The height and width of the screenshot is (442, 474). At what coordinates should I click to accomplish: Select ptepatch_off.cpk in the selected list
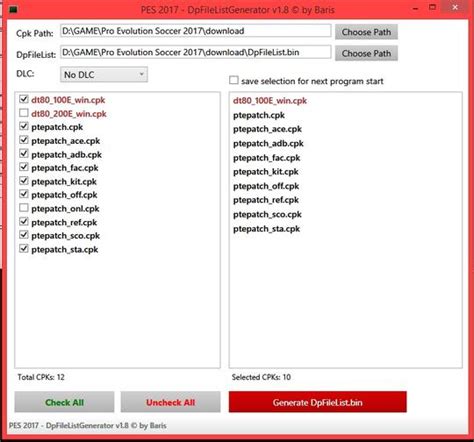click(x=266, y=186)
